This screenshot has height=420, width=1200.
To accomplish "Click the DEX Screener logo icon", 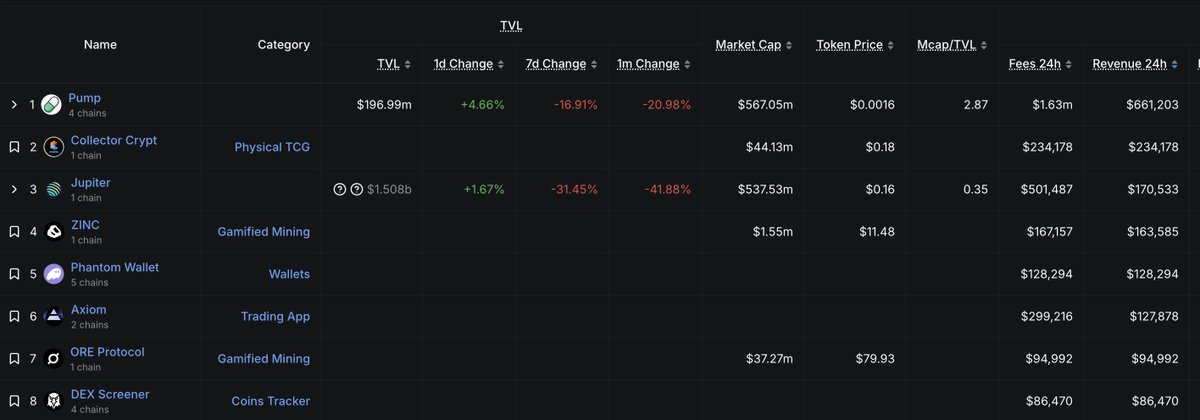I will point(52,401).
